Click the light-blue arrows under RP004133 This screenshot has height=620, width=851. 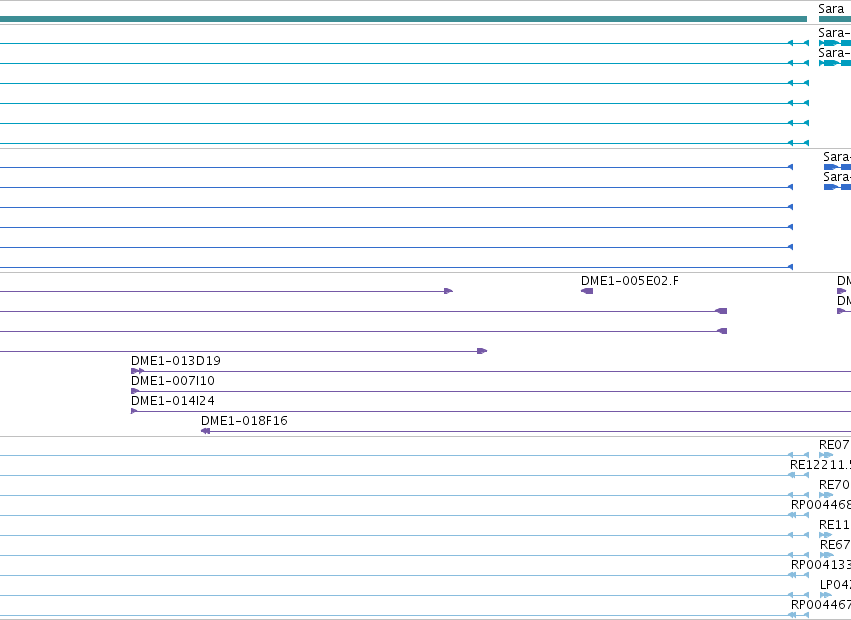798,575
